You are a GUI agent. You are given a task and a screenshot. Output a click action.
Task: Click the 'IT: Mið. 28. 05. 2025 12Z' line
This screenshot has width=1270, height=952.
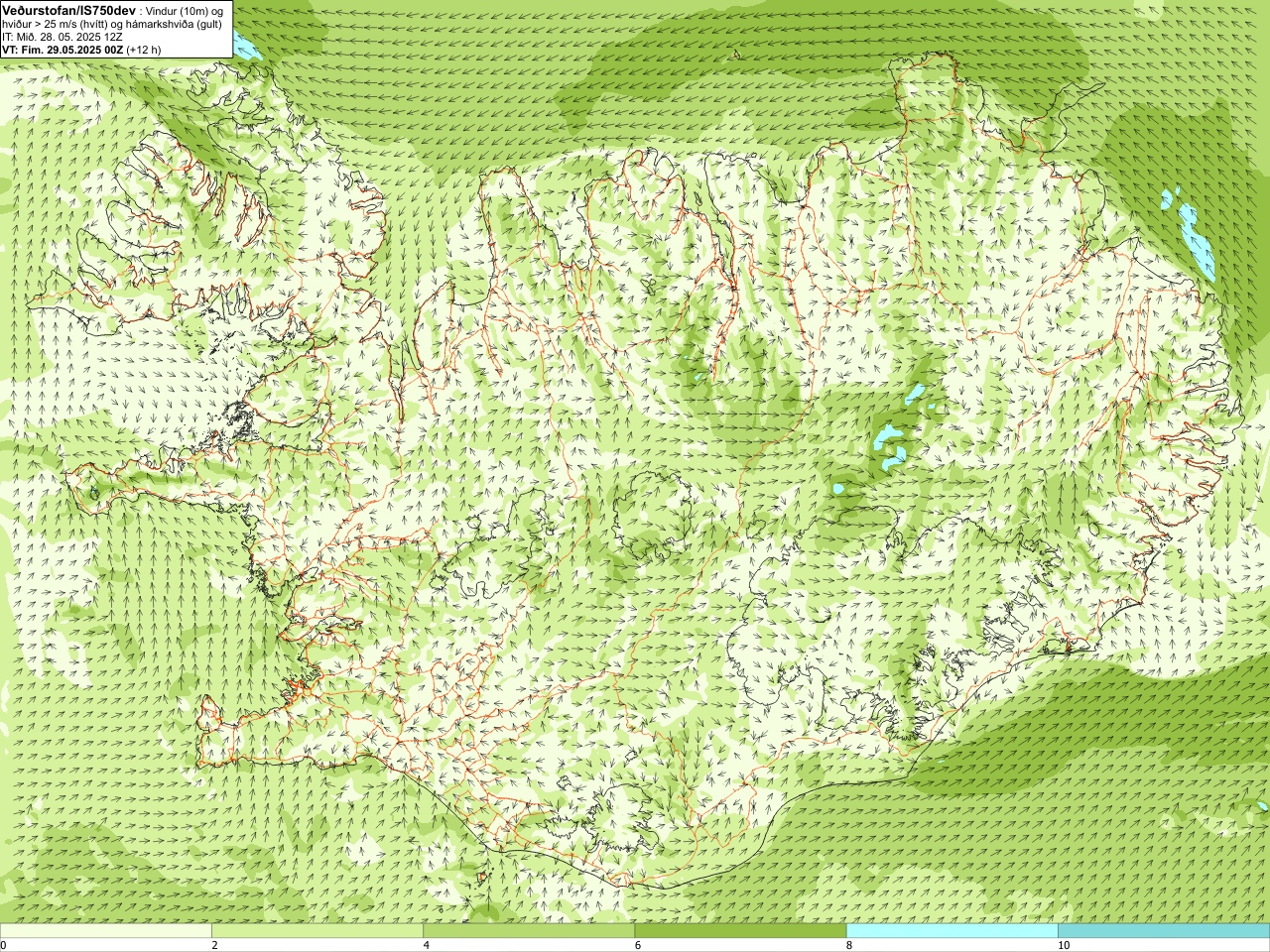point(63,37)
